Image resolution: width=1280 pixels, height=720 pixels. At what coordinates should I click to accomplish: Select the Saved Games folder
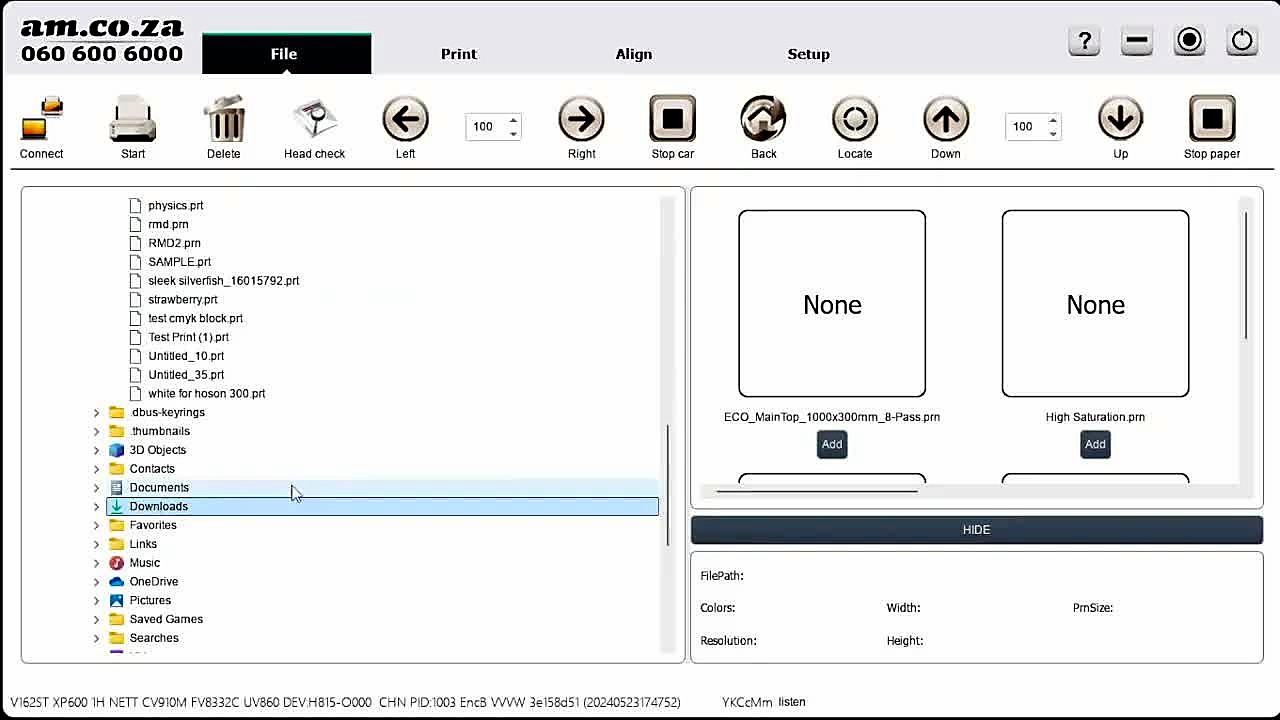(166, 620)
